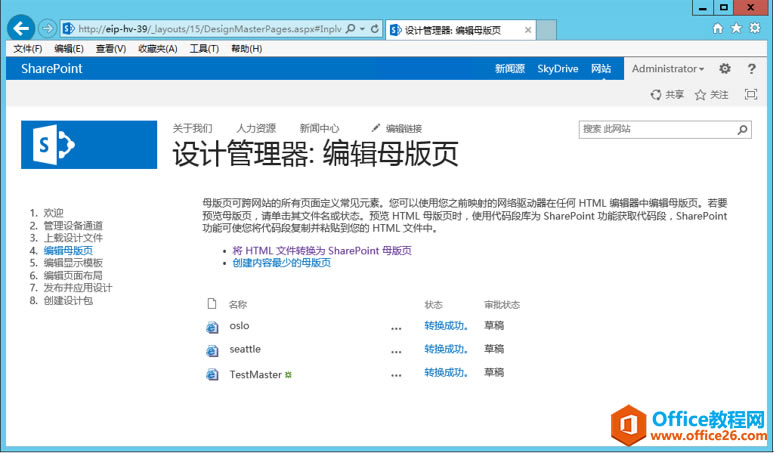Screen dimensions: 774x453
Task: Click 草稿 approval status for oslo
Action: (x=494, y=326)
